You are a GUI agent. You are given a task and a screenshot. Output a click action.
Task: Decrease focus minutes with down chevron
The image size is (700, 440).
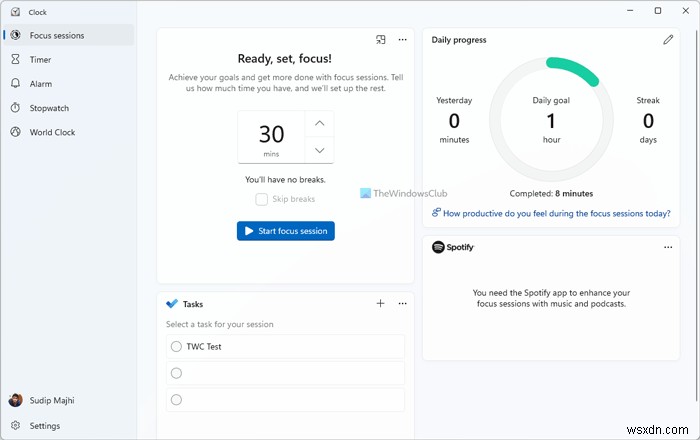click(x=320, y=150)
